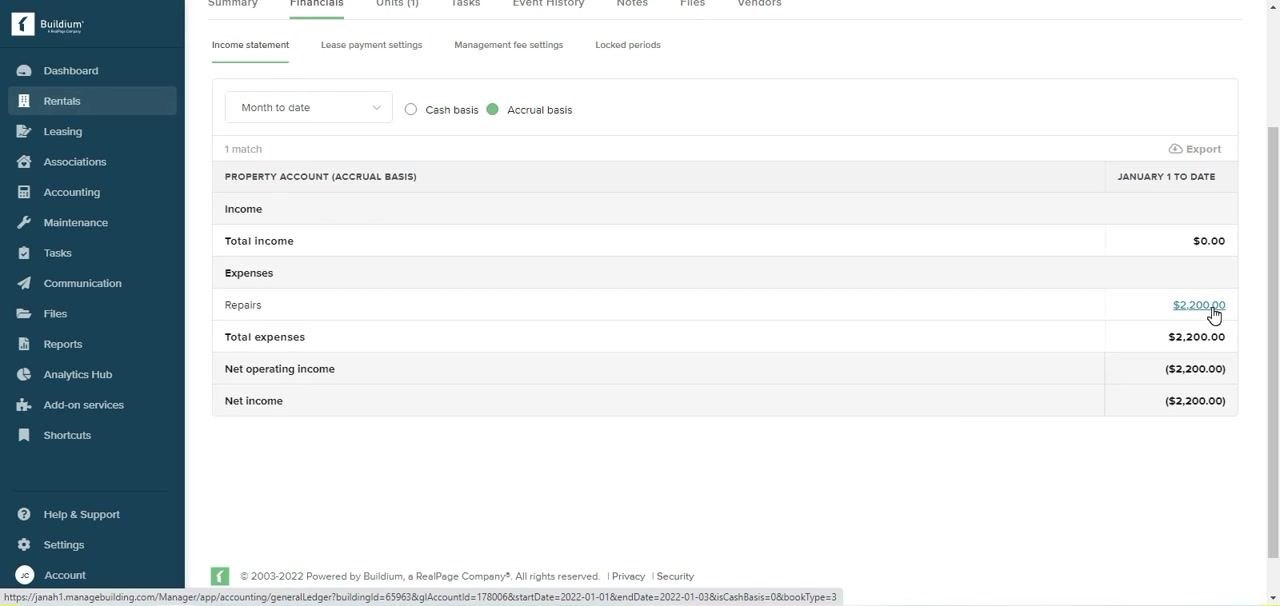Click Net income ($2,200.00) value
Viewport: 1280px width, 606px height.
click(x=1195, y=401)
